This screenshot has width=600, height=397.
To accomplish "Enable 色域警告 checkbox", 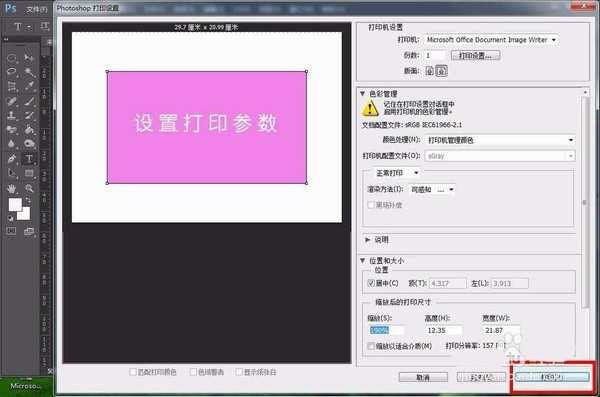I will [x=193, y=372].
